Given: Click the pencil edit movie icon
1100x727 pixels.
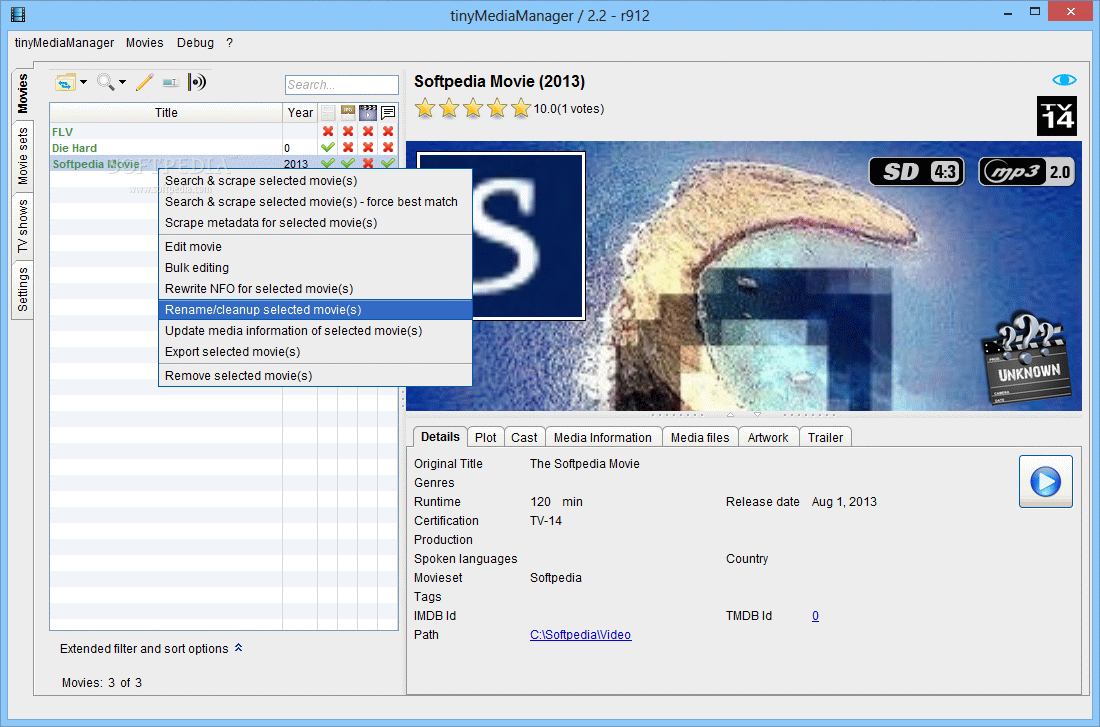Looking at the screenshot, I should [145, 82].
